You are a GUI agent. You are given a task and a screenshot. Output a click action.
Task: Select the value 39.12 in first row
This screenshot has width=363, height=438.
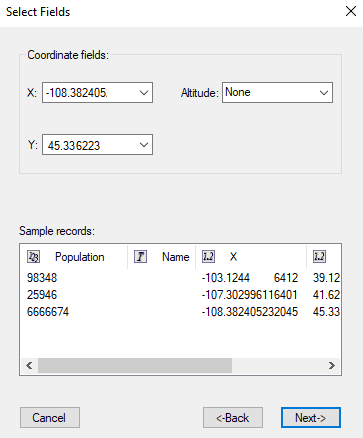(326, 278)
